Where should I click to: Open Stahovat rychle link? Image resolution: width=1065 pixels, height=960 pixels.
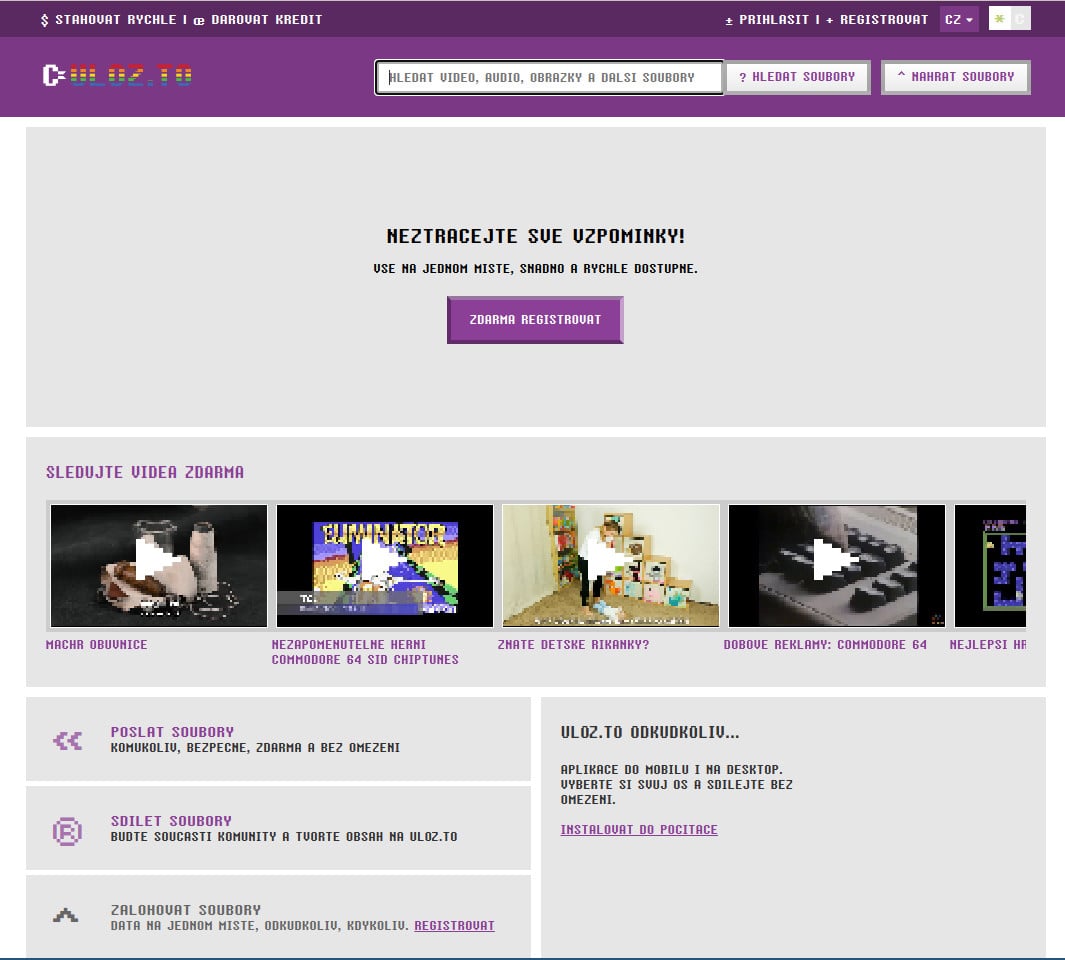tap(109, 20)
